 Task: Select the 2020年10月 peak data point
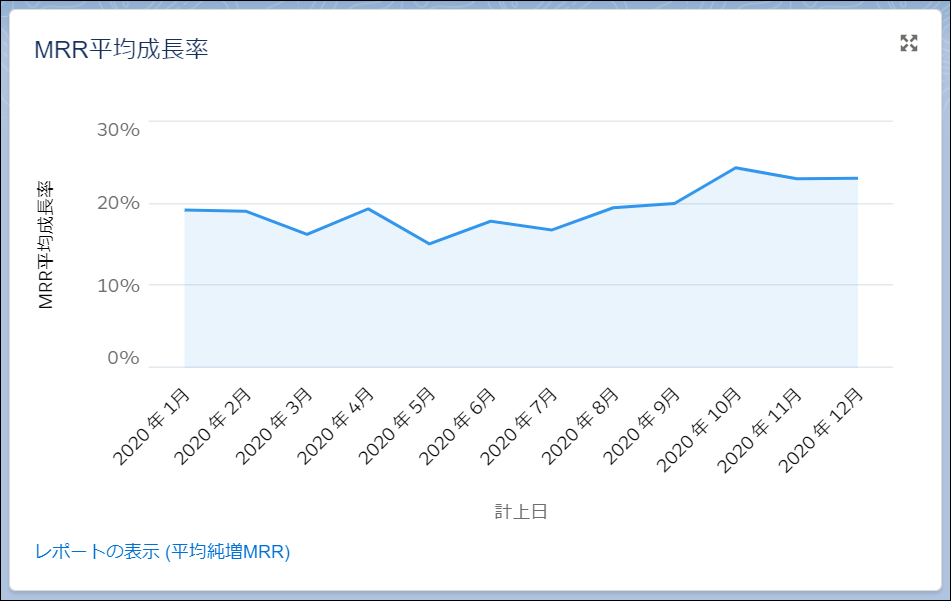736,168
